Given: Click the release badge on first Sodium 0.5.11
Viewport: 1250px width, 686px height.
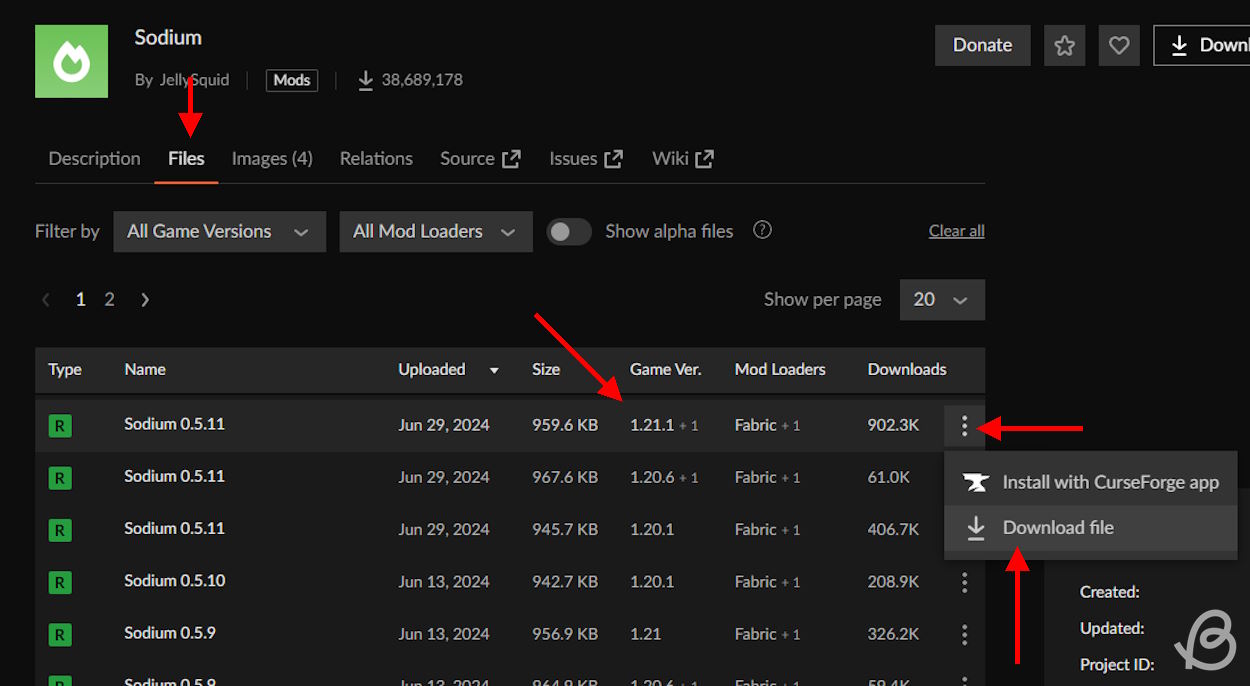Looking at the screenshot, I should [60, 426].
